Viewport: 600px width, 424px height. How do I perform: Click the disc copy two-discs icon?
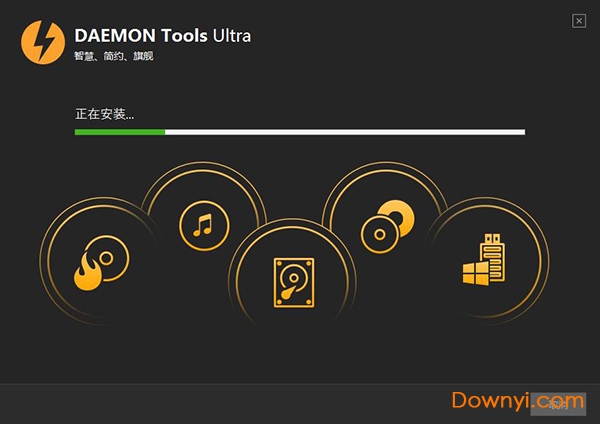click(x=387, y=227)
